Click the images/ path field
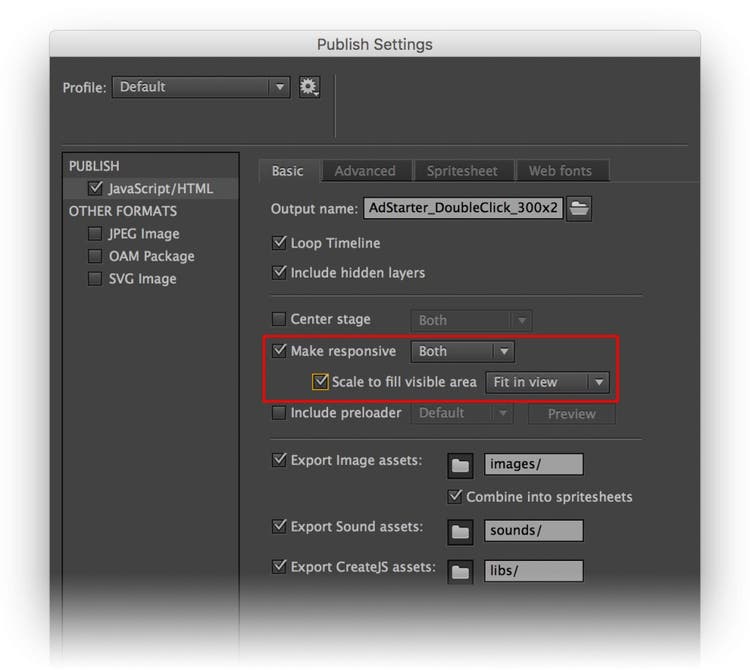Image resolution: width=750 pixels, height=670 pixels. pyautogui.click(x=534, y=464)
